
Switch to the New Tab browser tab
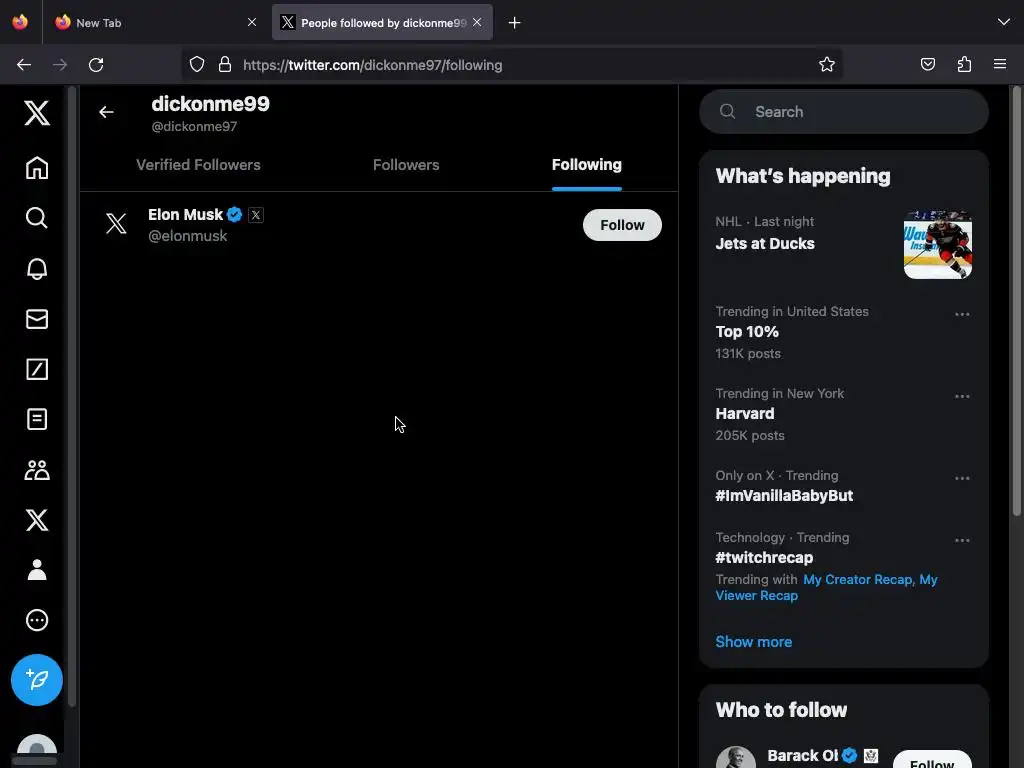pos(153,23)
